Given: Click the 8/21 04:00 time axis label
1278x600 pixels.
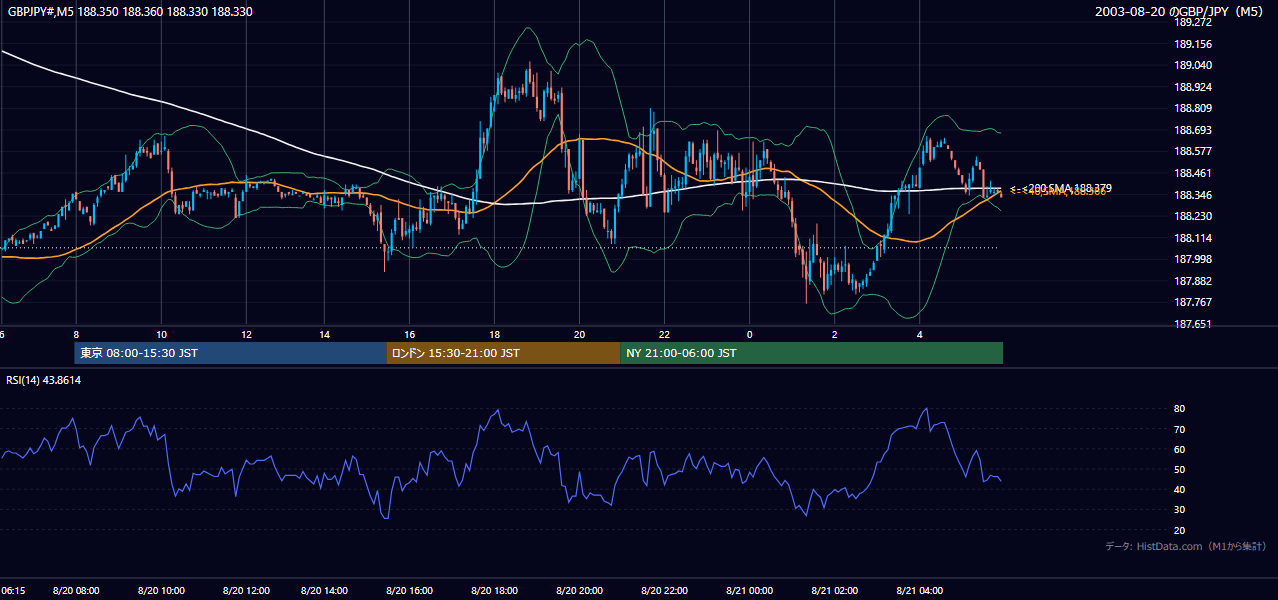Looking at the screenshot, I should pos(919,591).
